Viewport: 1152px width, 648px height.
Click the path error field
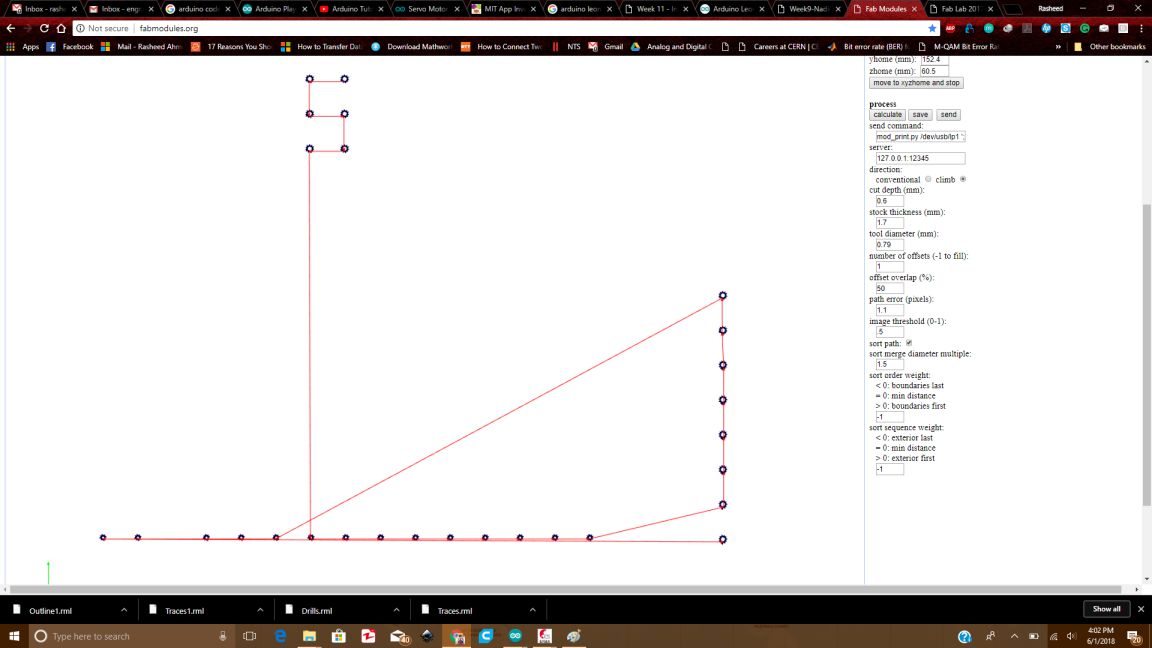click(x=889, y=310)
